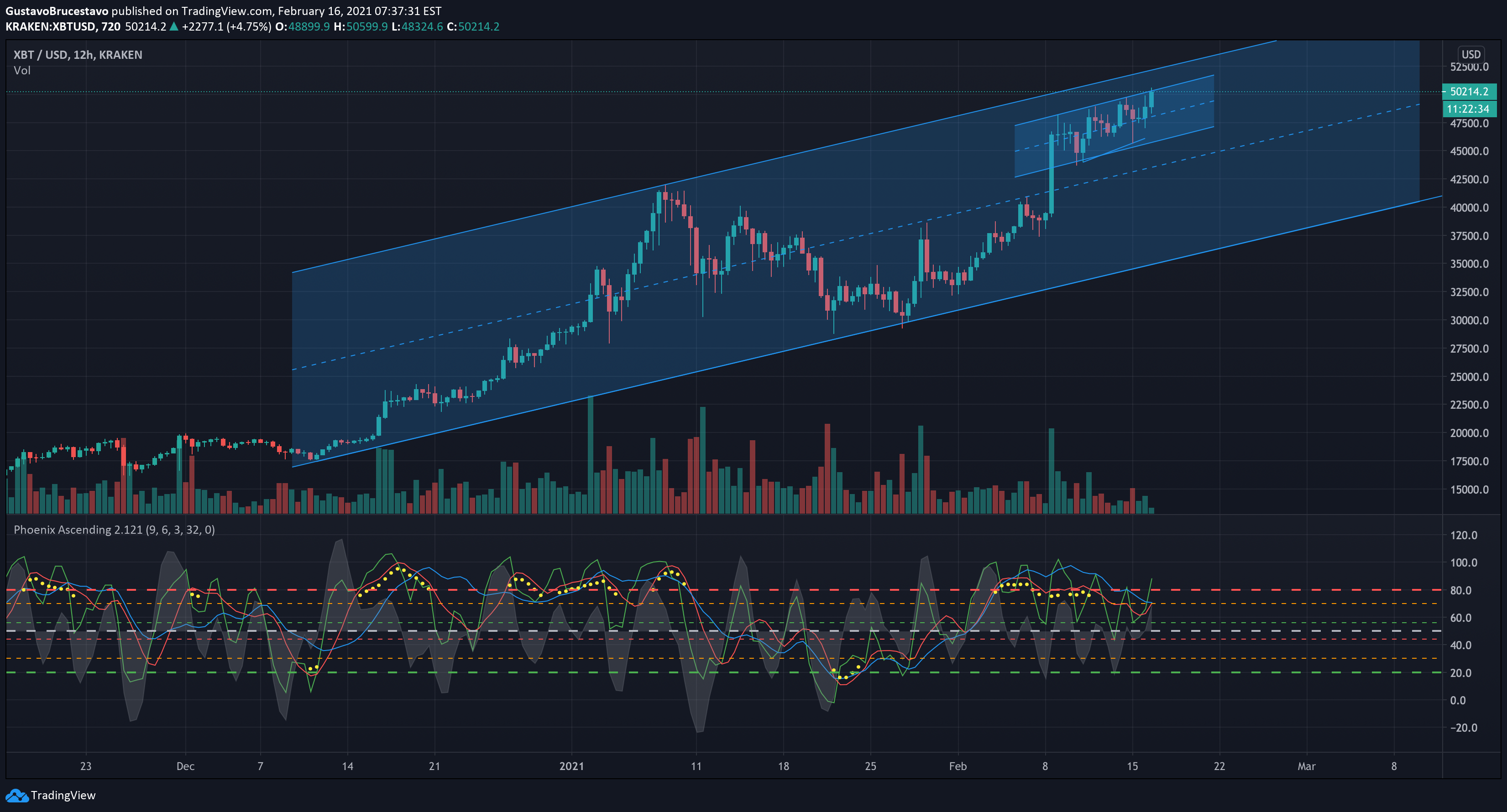Open the USD currency selector
The height and width of the screenshot is (812, 1507).
pyautogui.click(x=1471, y=54)
